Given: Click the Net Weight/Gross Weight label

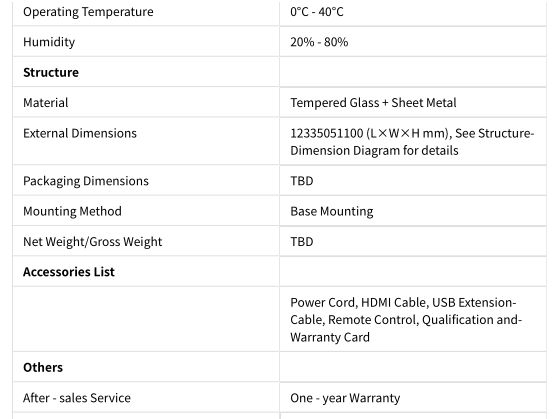Looking at the screenshot, I should (93, 242).
